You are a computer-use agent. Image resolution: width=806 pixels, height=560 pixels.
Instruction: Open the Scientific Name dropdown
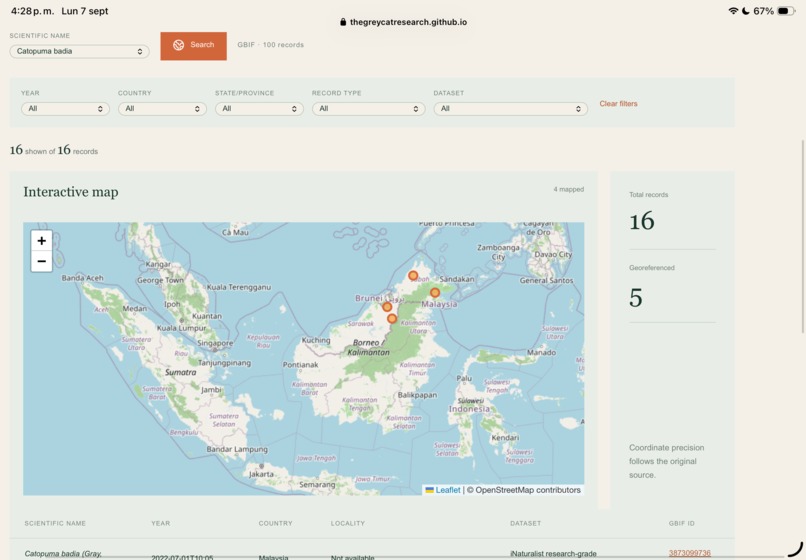tap(80, 51)
